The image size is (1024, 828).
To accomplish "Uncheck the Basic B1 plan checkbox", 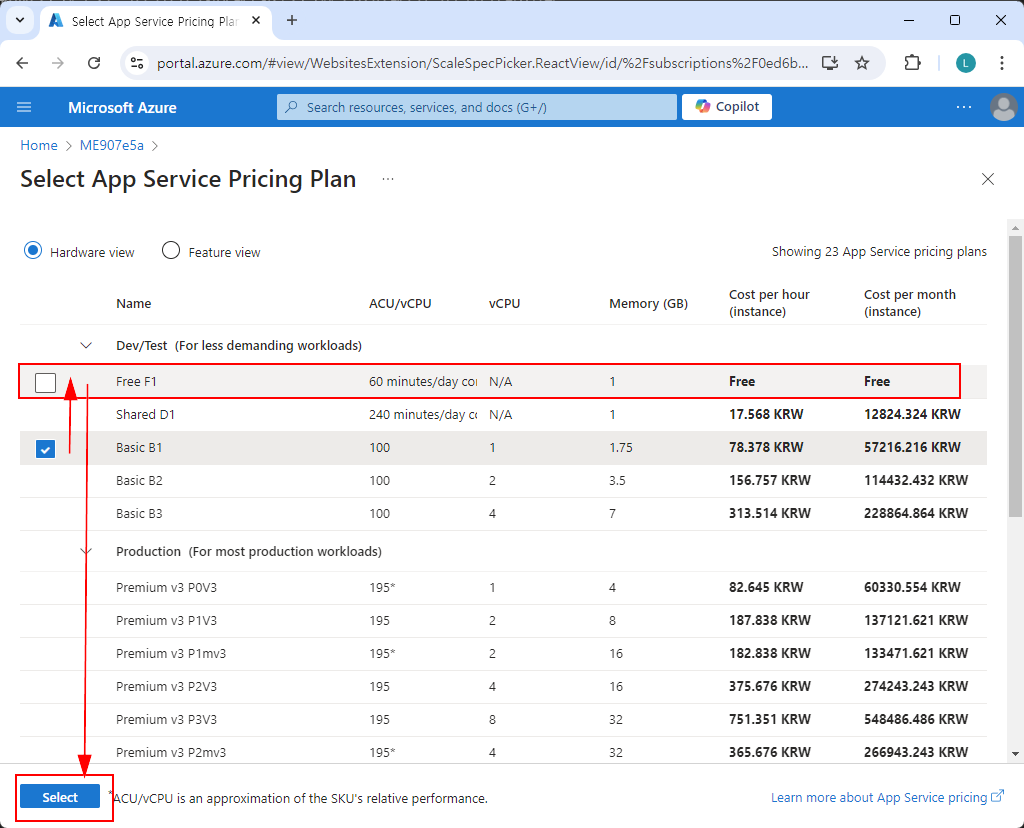I will (46, 449).
